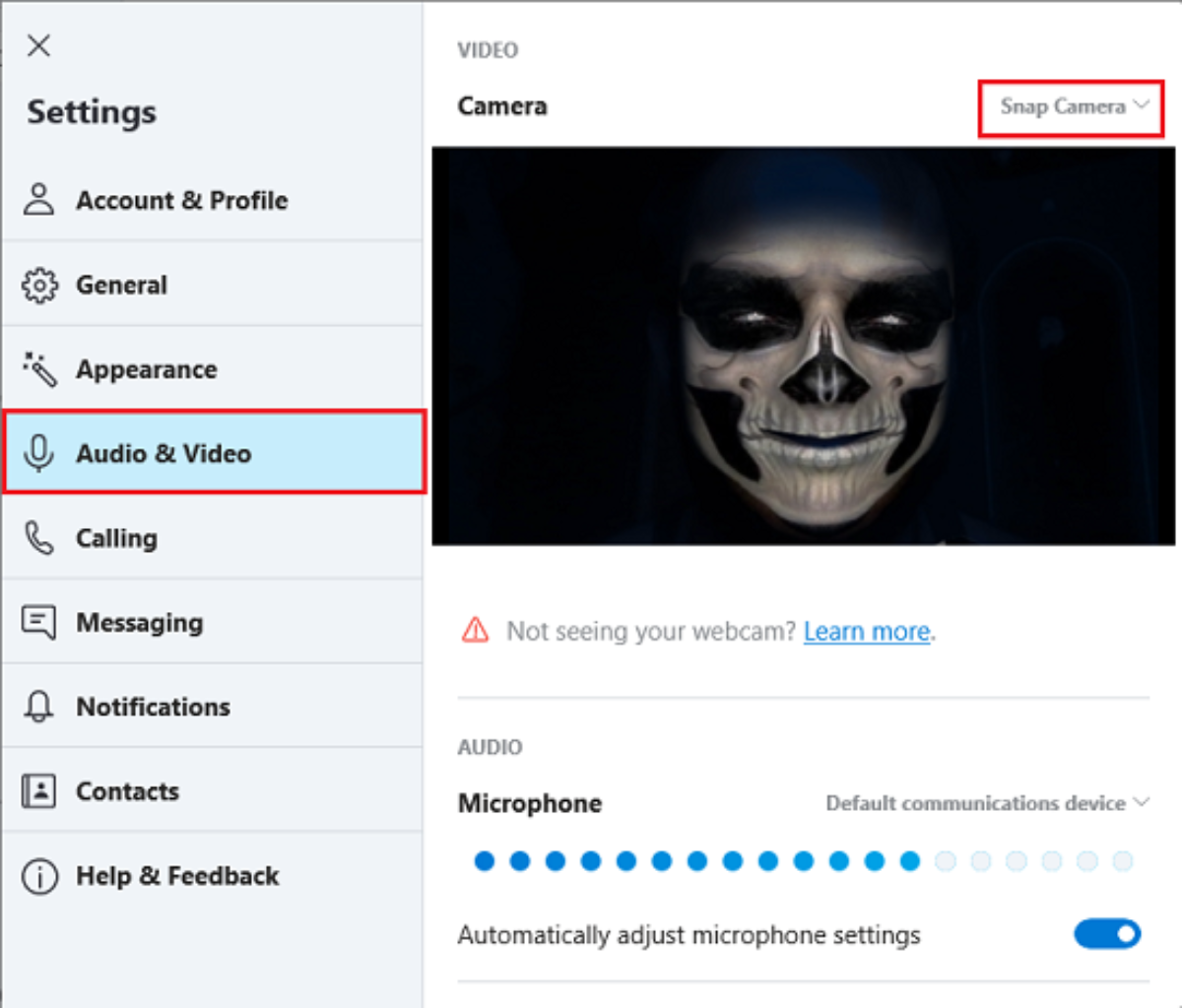This screenshot has width=1182, height=1008.
Task: Expand the microphone Default communications device dropdown
Action: (x=987, y=803)
